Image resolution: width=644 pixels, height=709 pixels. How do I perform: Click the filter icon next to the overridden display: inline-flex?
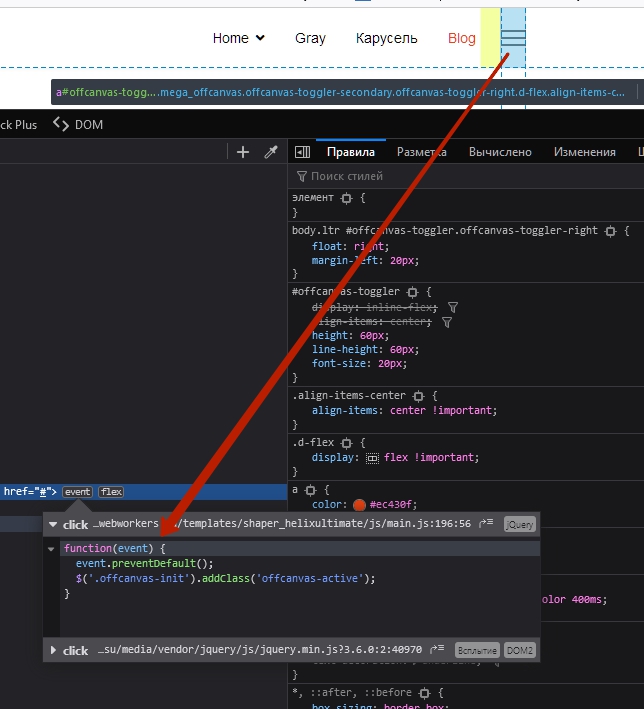(453, 308)
